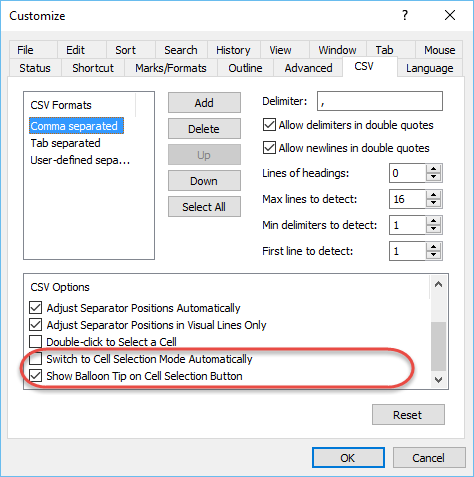Reset CSV settings with Reset button
The width and height of the screenshot is (474, 477).
tap(408, 415)
